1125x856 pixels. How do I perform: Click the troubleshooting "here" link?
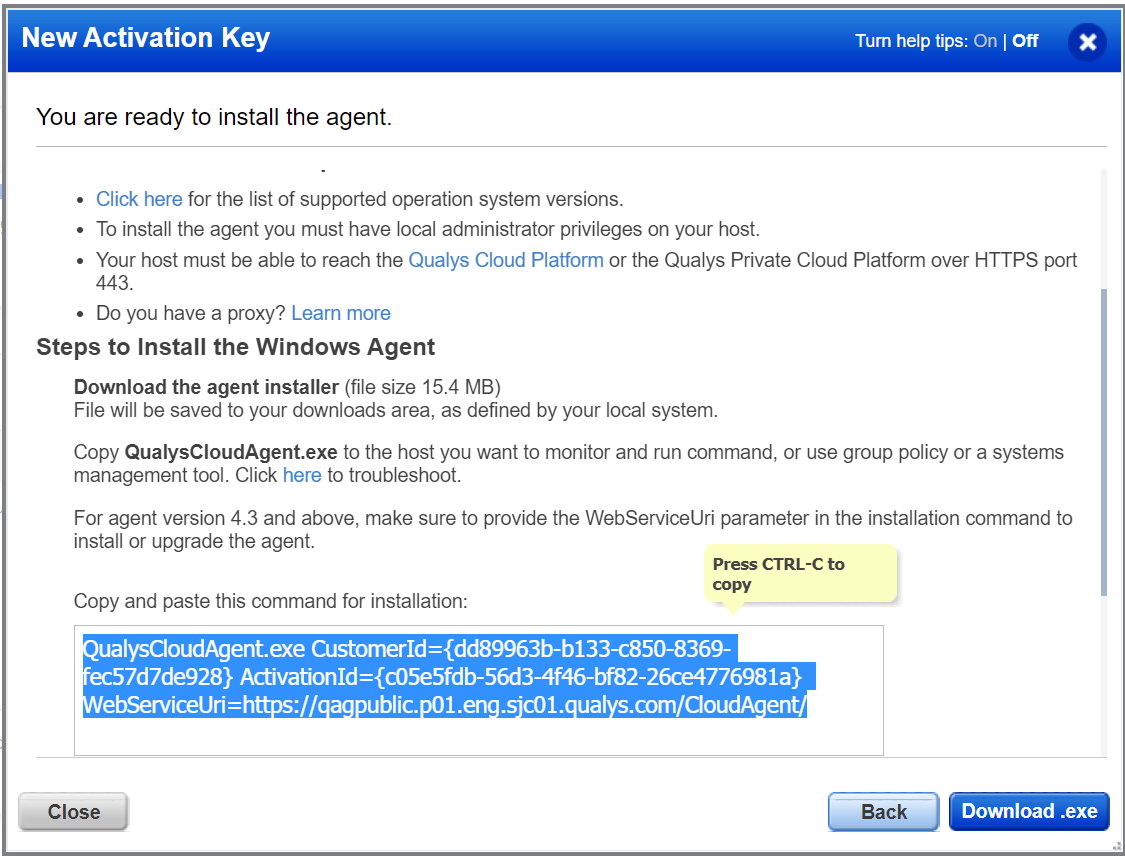tap(302, 475)
